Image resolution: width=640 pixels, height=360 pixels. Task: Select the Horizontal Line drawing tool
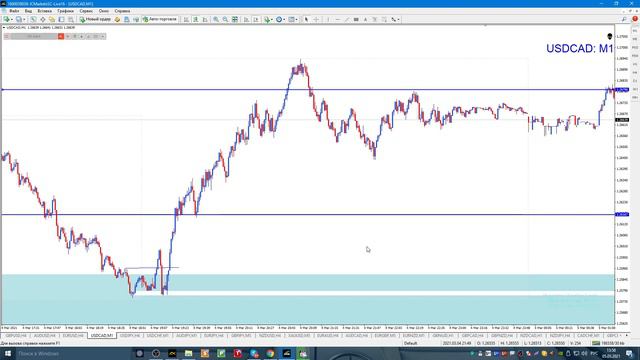338,19
